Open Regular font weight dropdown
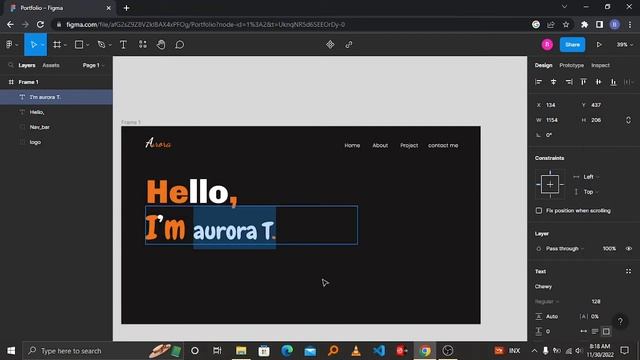The width and height of the screenshot is (640, 360). [547, 302]
